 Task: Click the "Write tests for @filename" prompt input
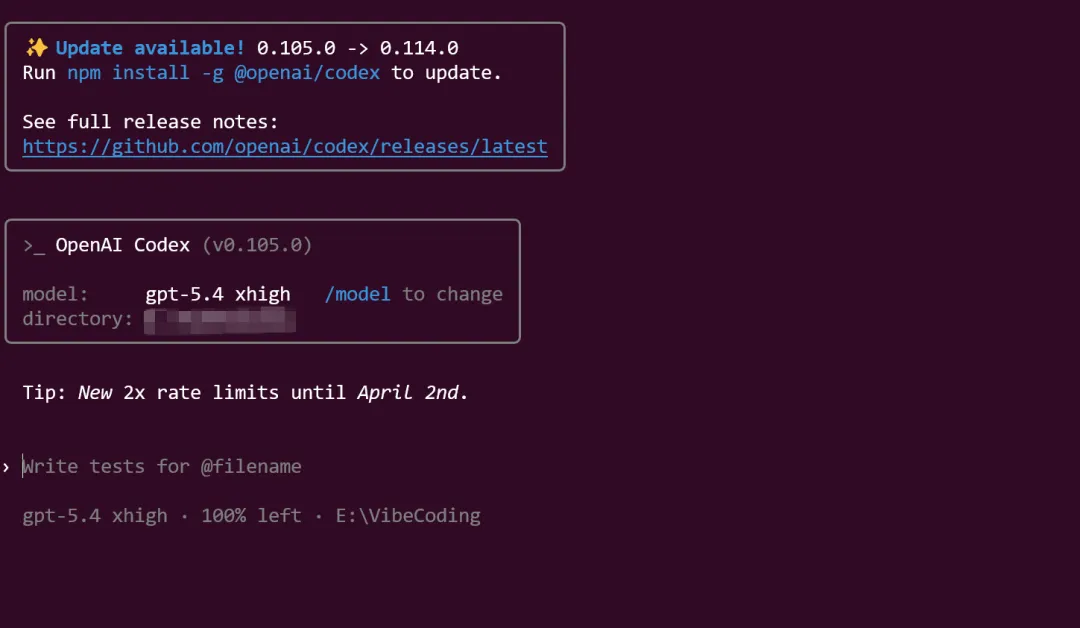162,467
